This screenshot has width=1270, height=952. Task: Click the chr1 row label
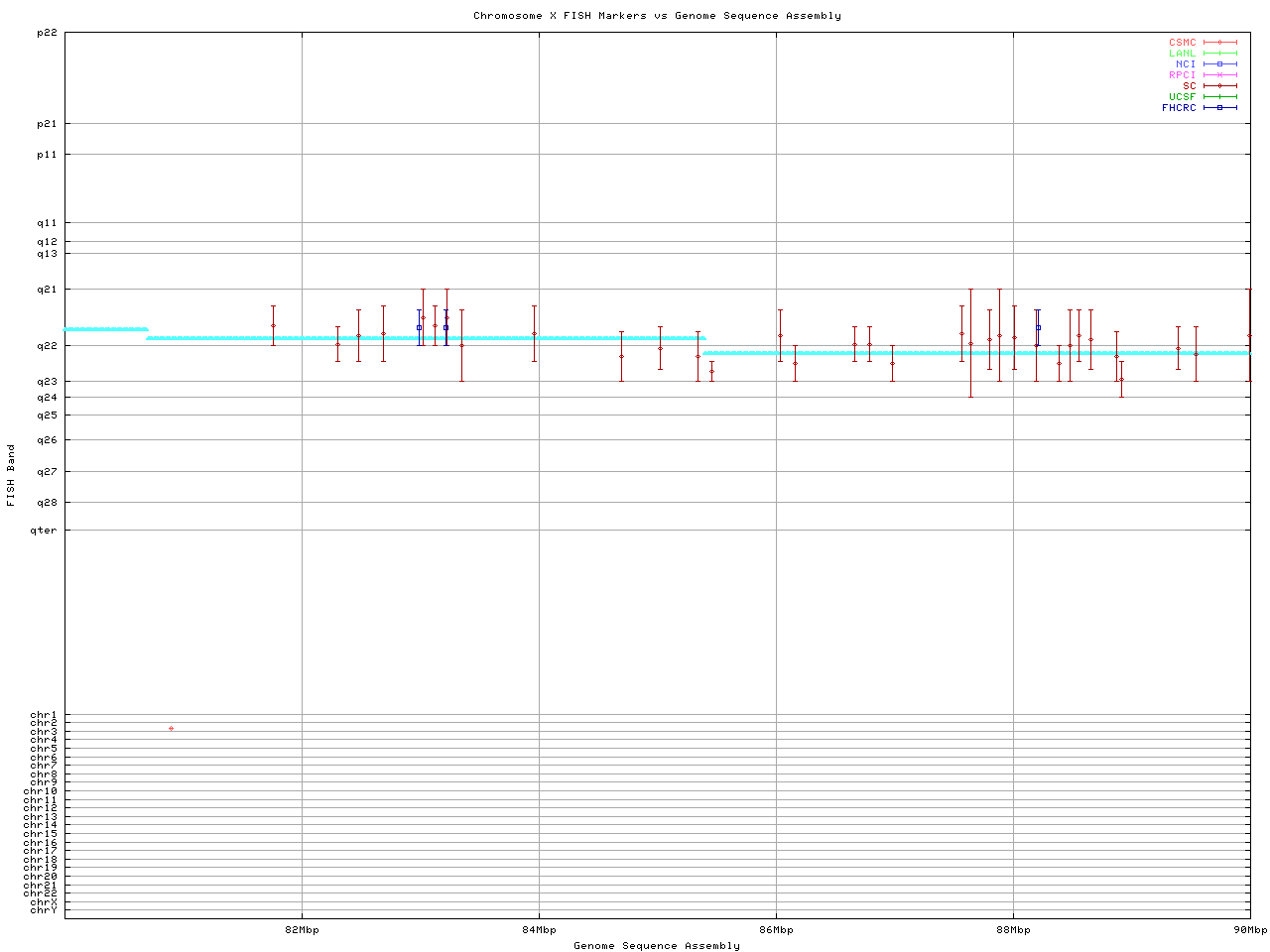pyautogui.click(x=44, y=715)
